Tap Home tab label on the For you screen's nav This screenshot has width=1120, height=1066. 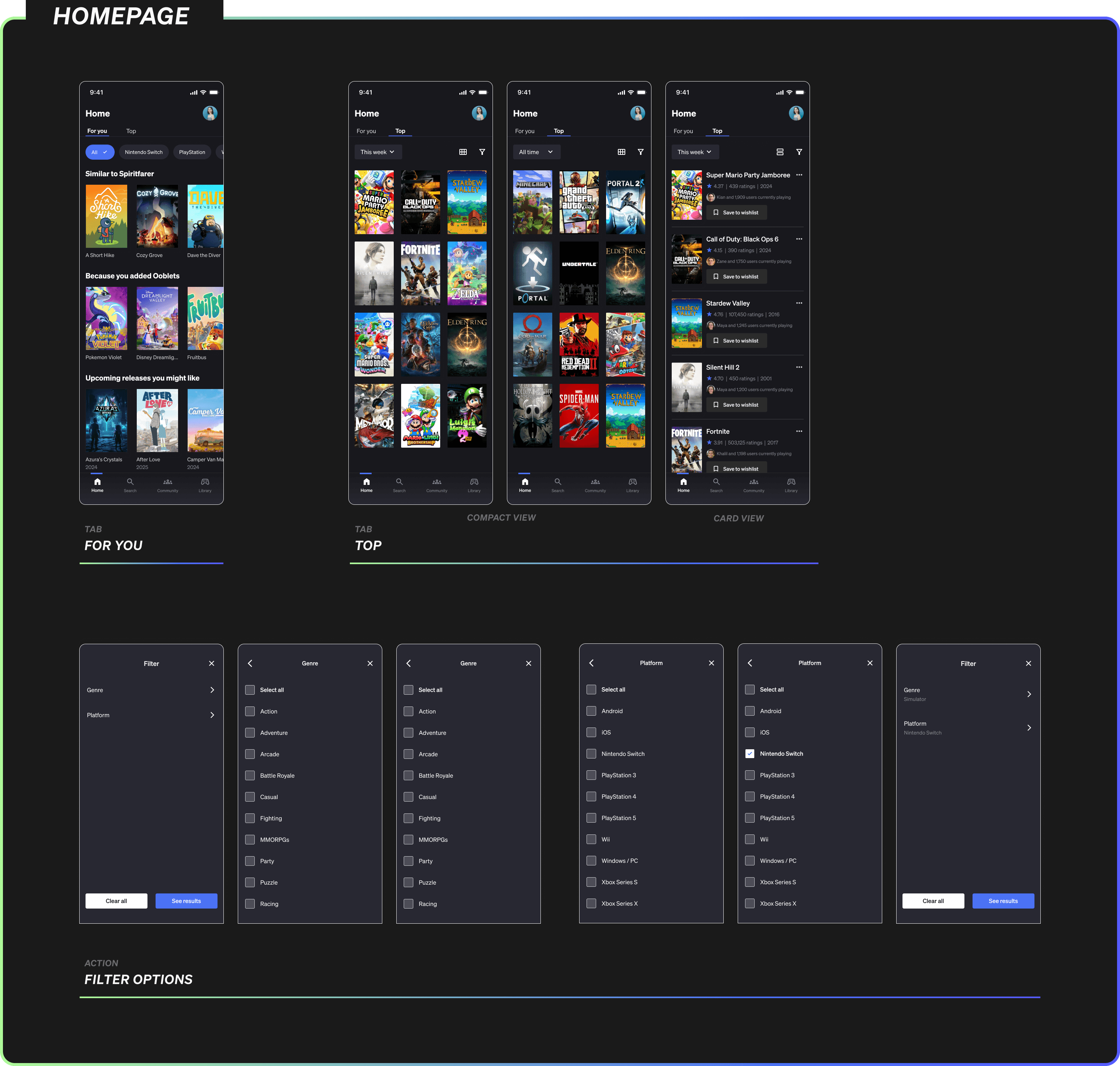tap(97, 490)
